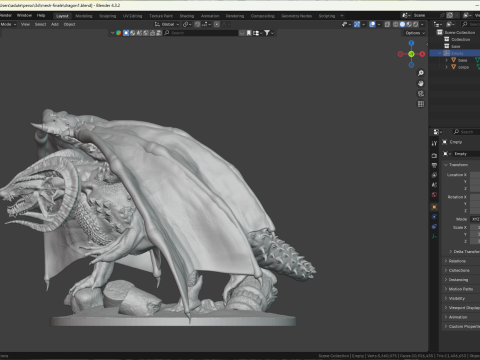This screenshot has height=360, width=480.
Task: Click the bookmark icon beside the search field
Action: [x=249, y=33]
